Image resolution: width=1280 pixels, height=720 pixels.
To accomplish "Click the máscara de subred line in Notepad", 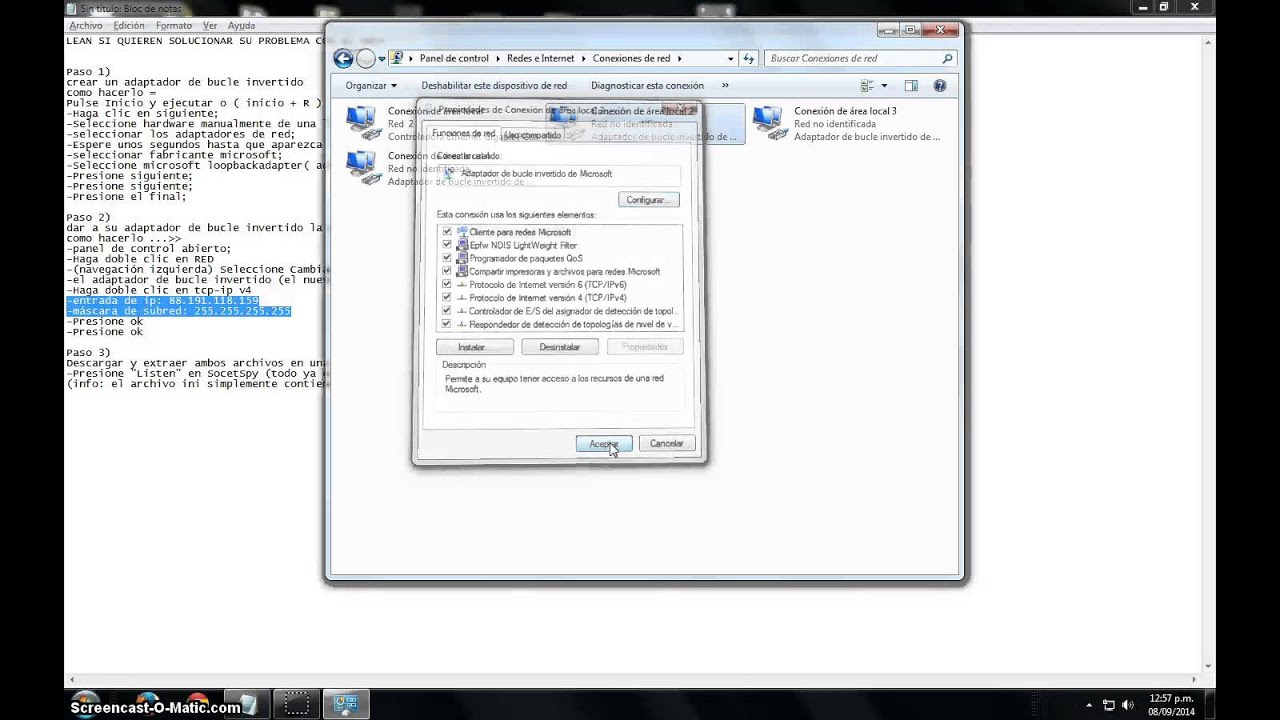I will (x=179, y=311).
